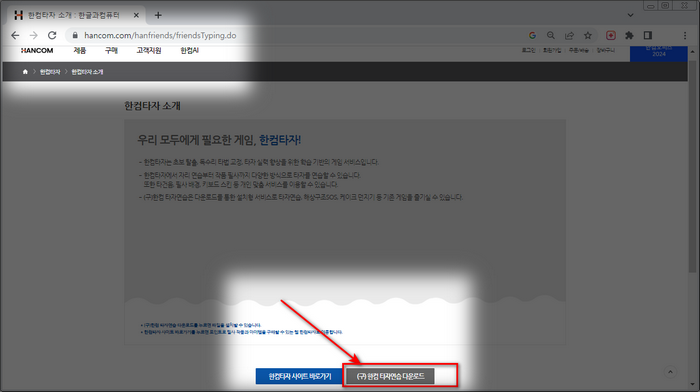
Task: Open the 제품 menu
Action: 79,50
